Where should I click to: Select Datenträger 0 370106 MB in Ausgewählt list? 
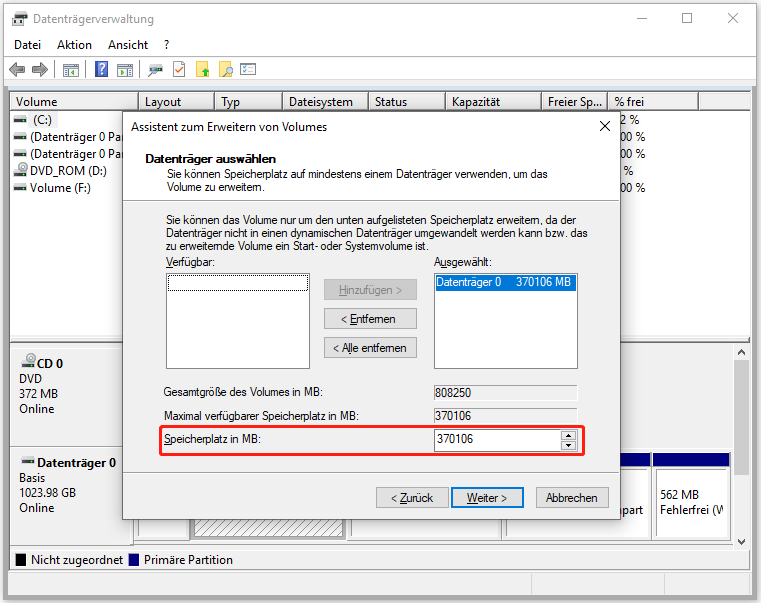pyautogui.click(x=505, y=282)
